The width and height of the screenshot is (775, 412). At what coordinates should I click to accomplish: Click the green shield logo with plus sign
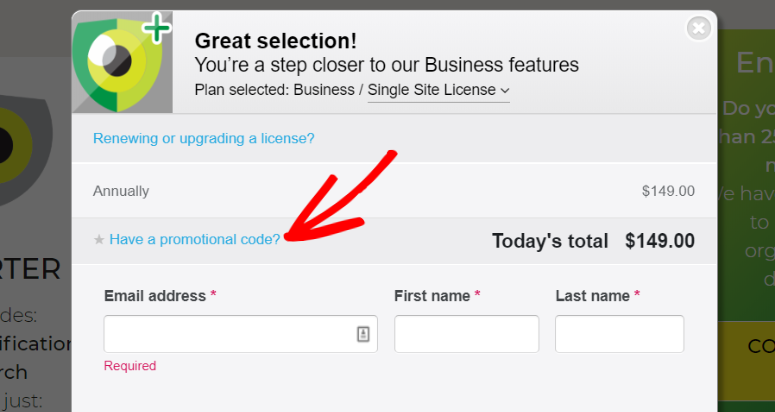pyautogui.click(x=122, y=62)
